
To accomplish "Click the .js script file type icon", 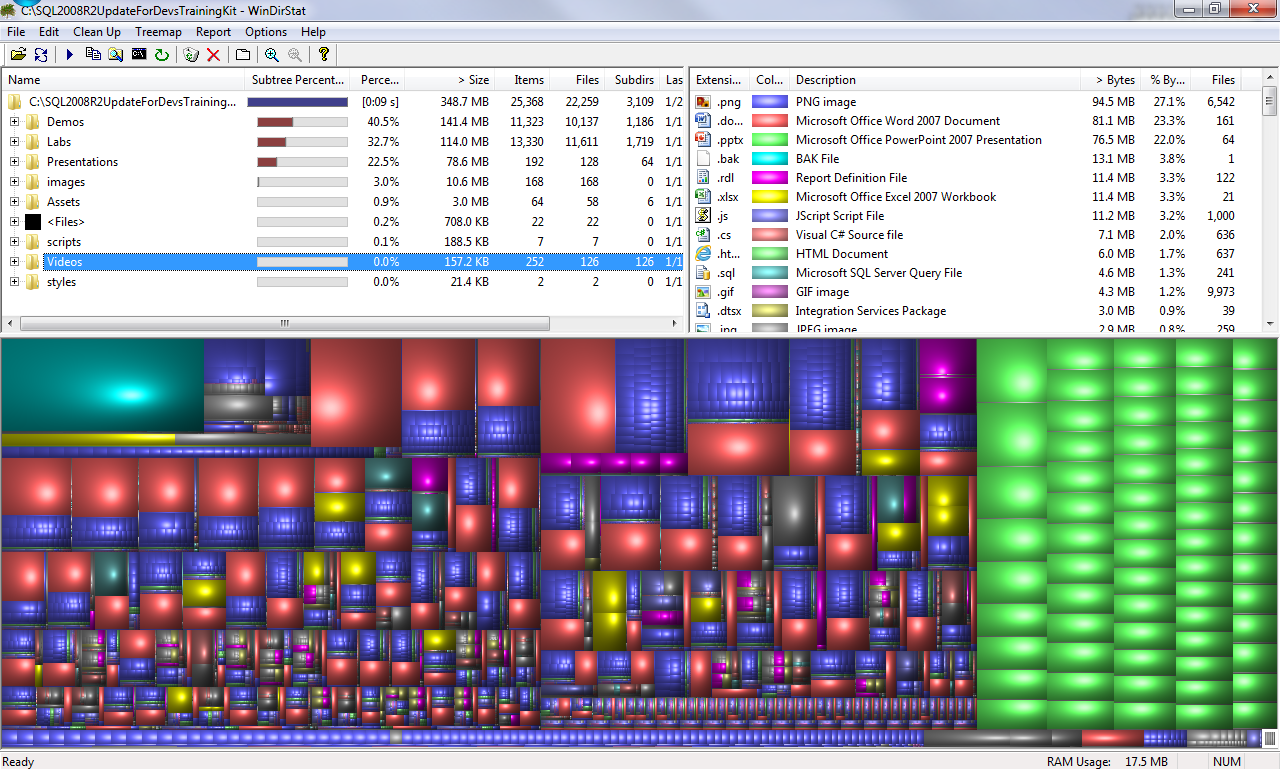I will point(703,216).
